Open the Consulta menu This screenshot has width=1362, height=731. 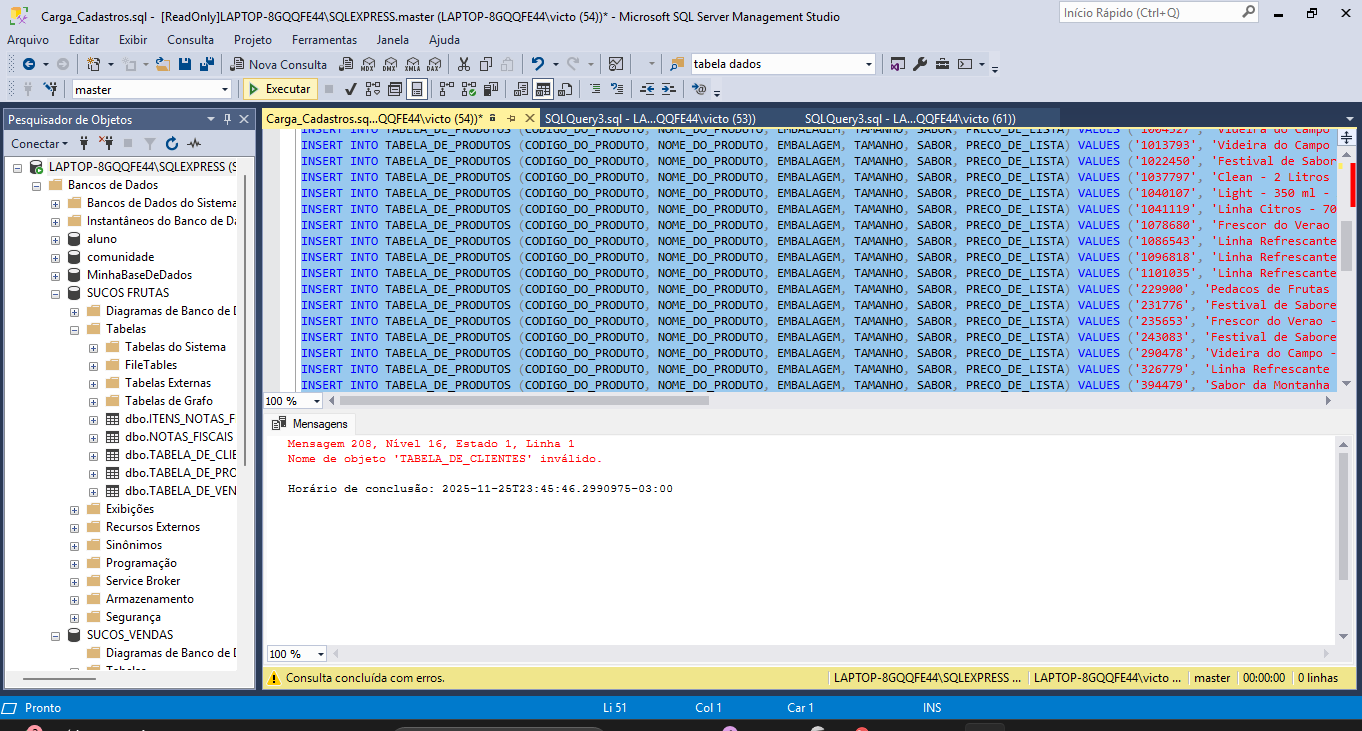190,40
